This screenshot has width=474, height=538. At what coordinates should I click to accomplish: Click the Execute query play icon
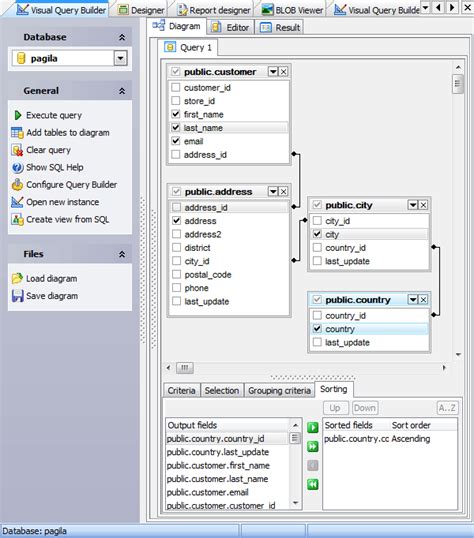point(18,115)
